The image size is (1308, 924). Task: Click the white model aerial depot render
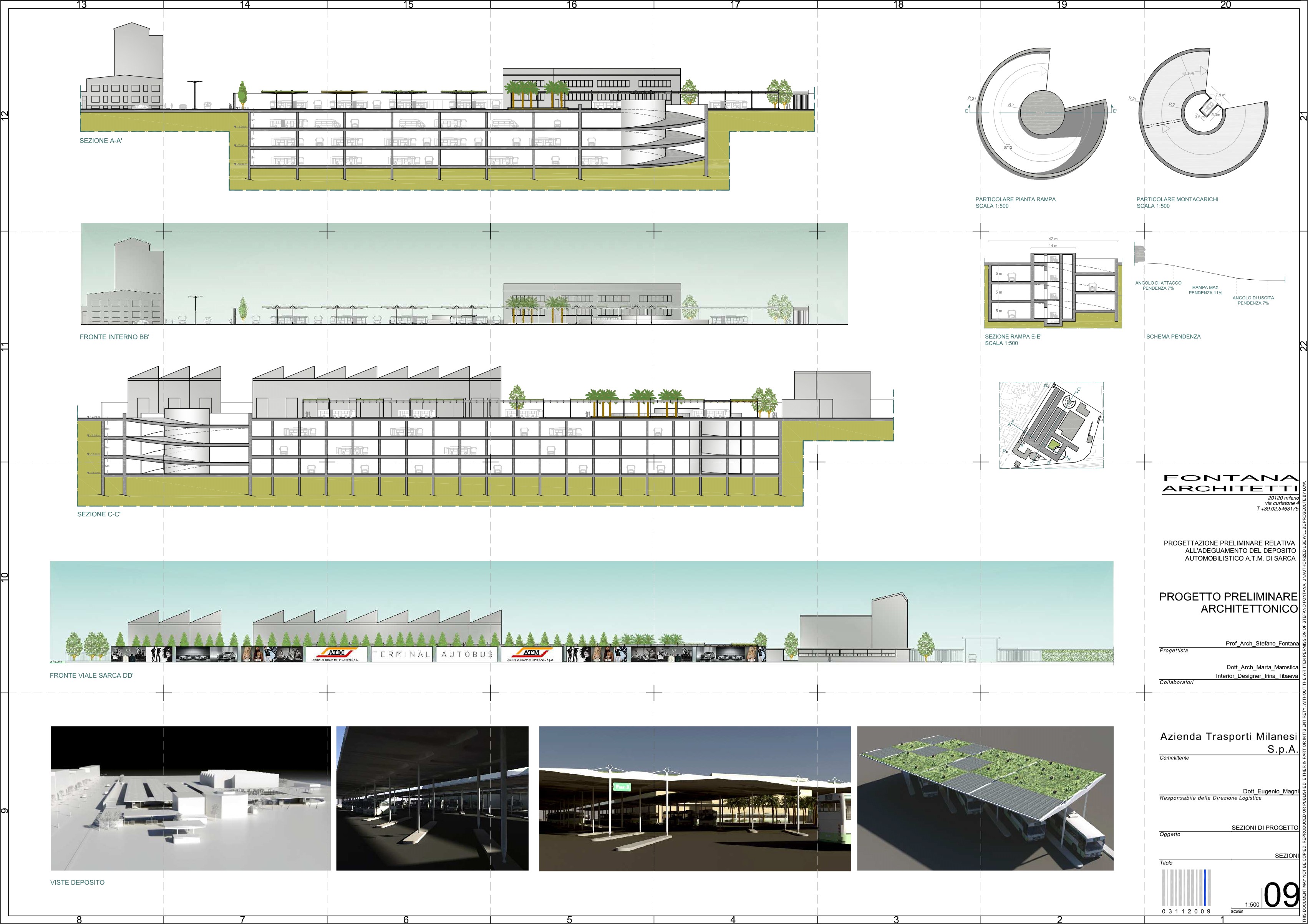(x=190, y=798)
